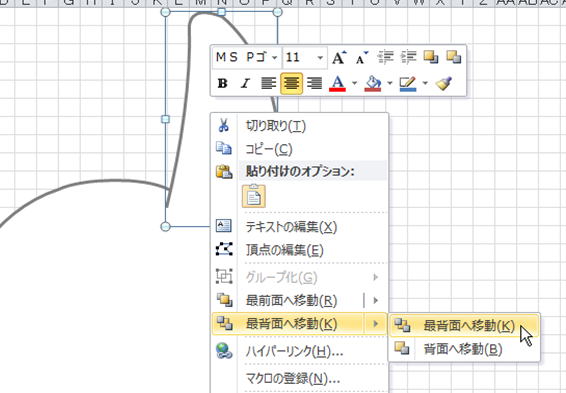Apply shape outline pen color
The height and width of the screenshot is (393, 566).
408,83
